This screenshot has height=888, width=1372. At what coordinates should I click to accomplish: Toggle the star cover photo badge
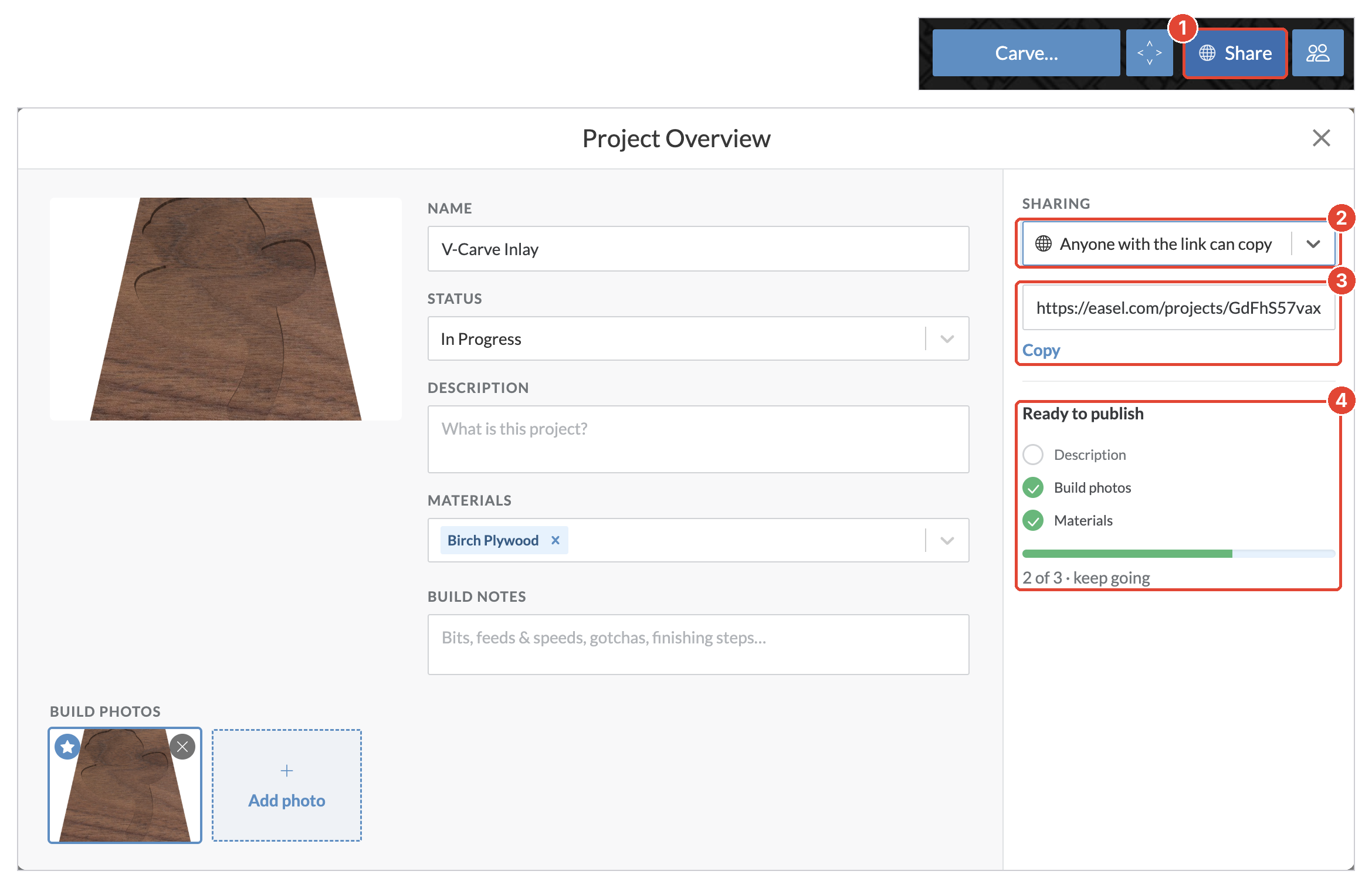(x=67, y=747)
